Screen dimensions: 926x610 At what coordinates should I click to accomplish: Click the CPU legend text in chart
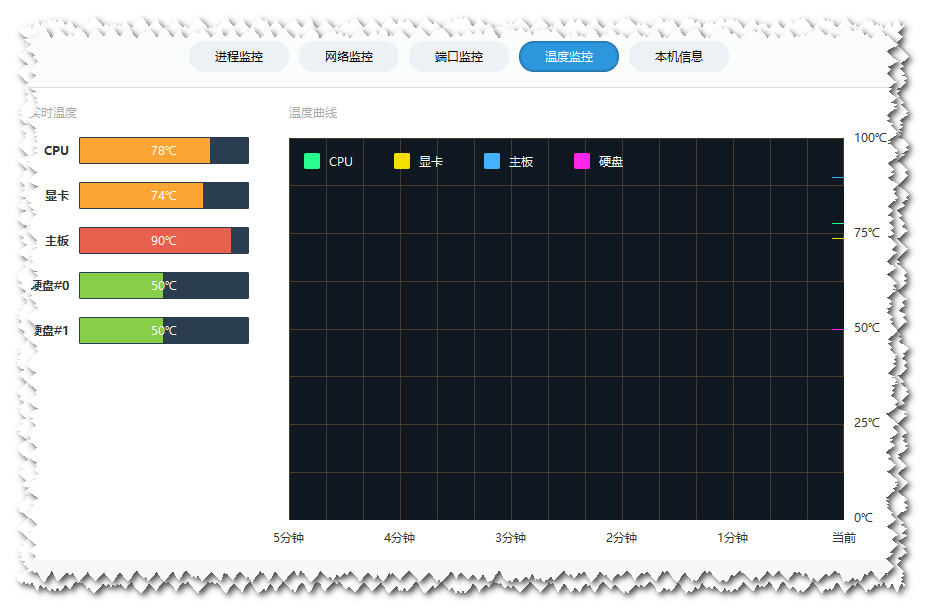click(341, 161)
